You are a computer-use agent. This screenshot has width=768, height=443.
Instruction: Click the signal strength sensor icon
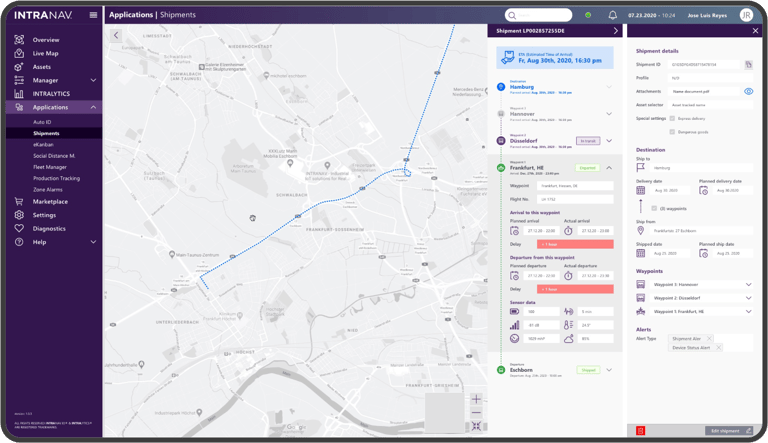[x=514, y=325]
